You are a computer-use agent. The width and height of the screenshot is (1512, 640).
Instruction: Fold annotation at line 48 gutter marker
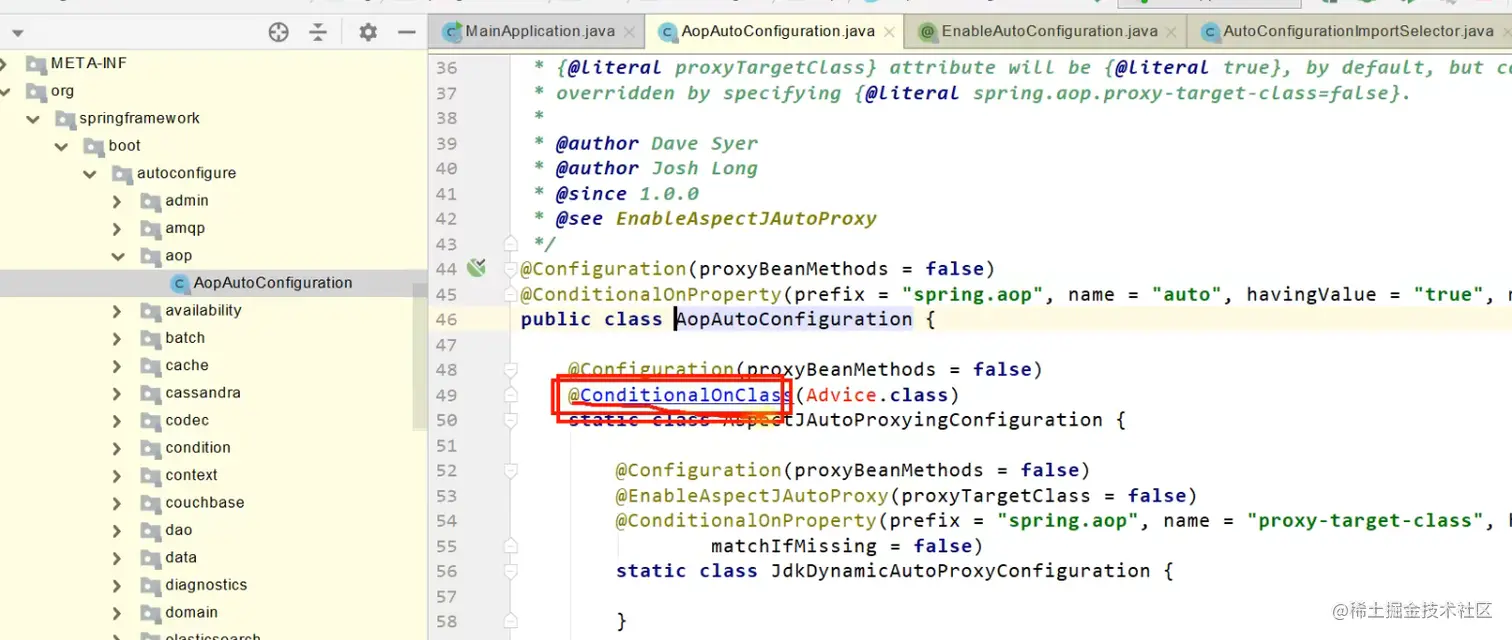(x=511, y=369)
